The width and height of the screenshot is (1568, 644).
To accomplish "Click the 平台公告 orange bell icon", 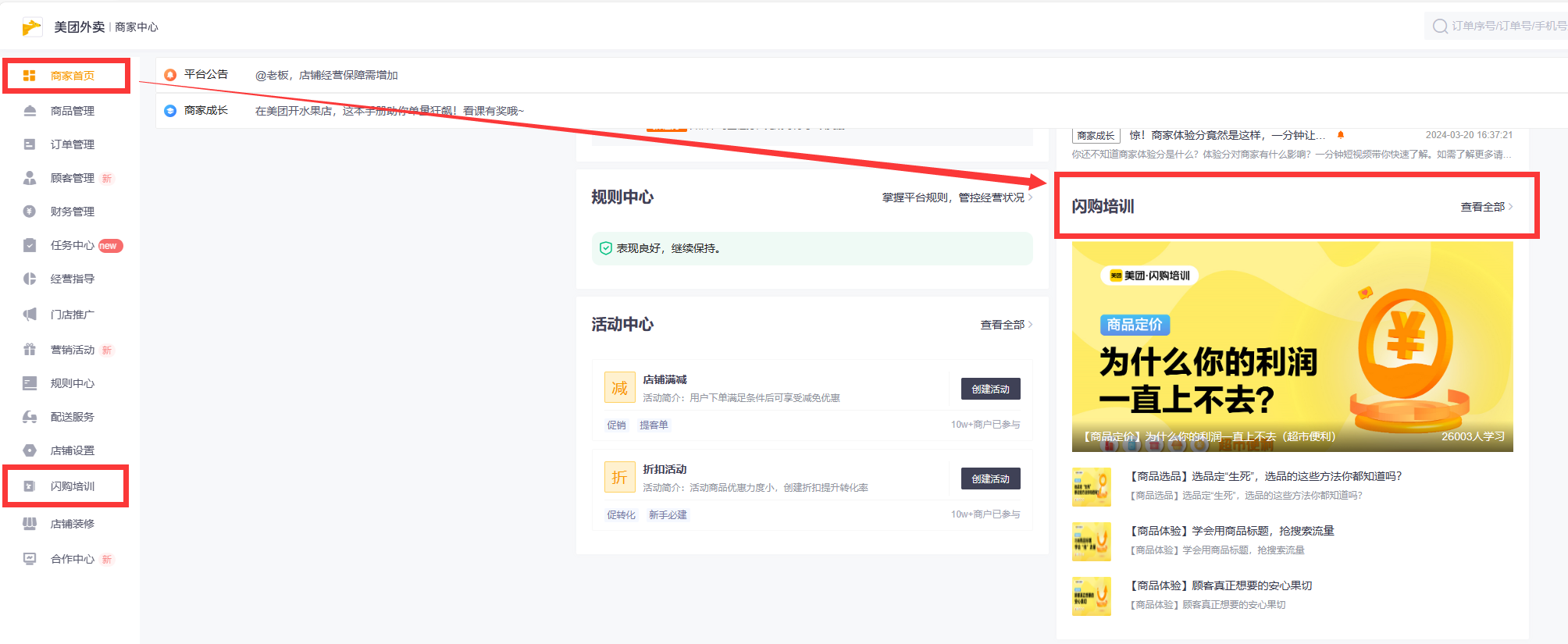I will (170, 75).
